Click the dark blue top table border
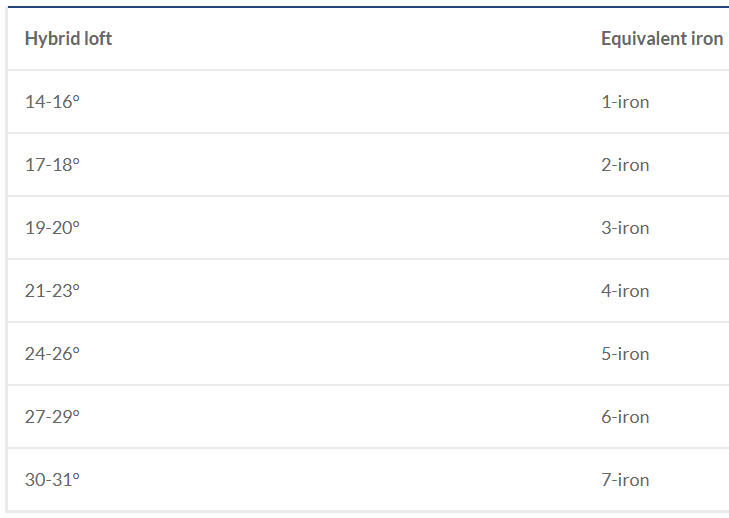Viewport: 729px width, 518px height. click(x=368, y=7)
